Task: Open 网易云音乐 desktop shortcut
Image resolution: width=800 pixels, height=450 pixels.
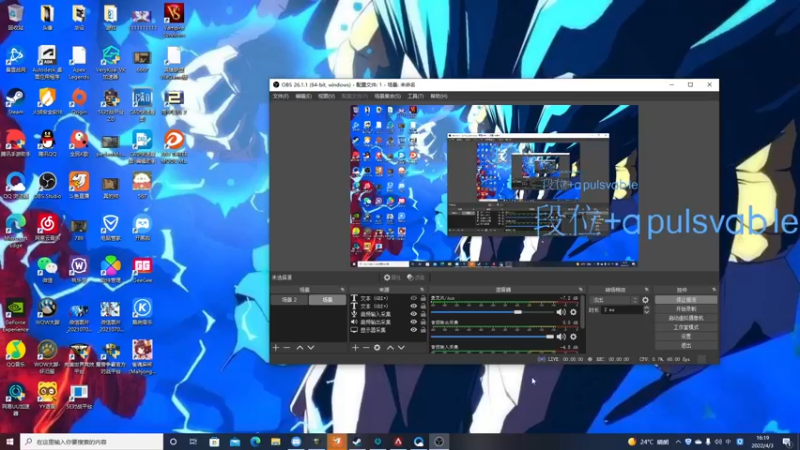Action: click(x=47, y=228)
